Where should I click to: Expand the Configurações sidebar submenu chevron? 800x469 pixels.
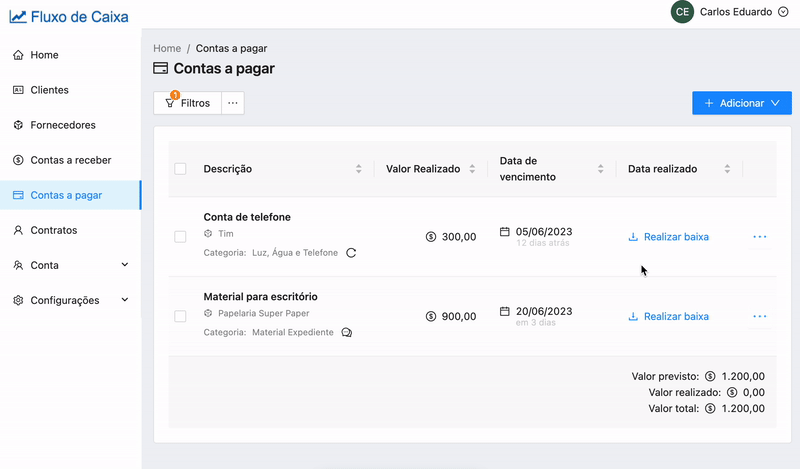click(125, 300)
